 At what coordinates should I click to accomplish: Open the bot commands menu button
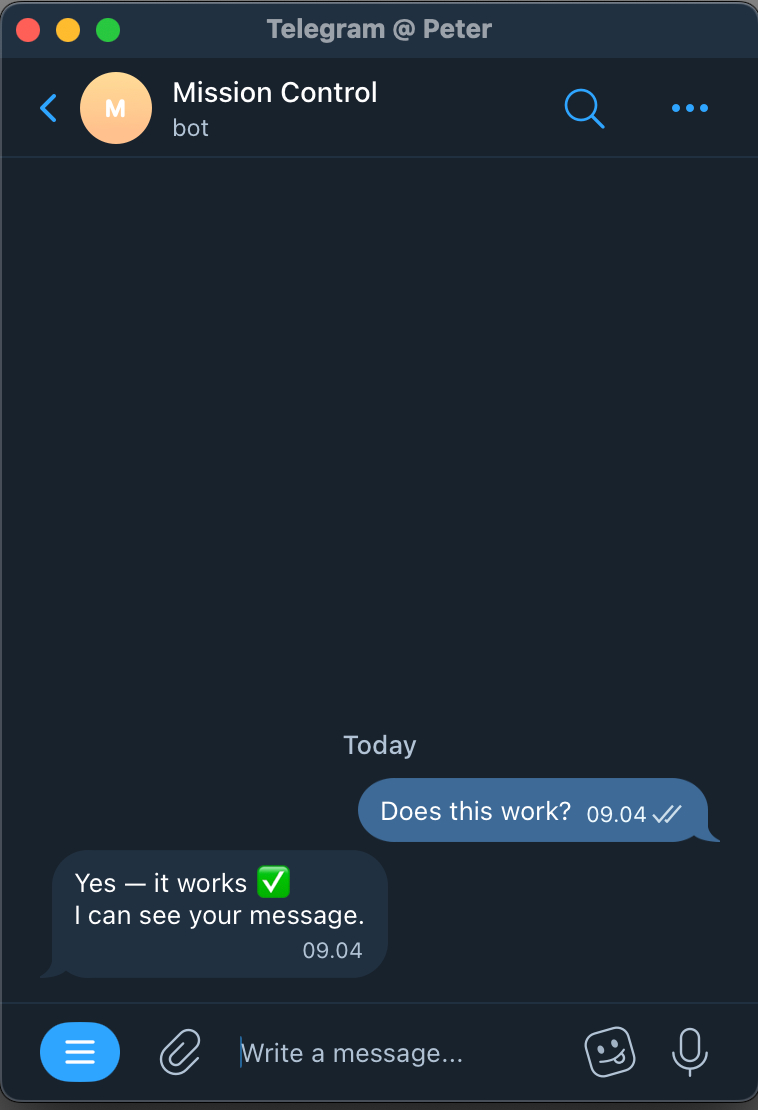pos(80,1052)
